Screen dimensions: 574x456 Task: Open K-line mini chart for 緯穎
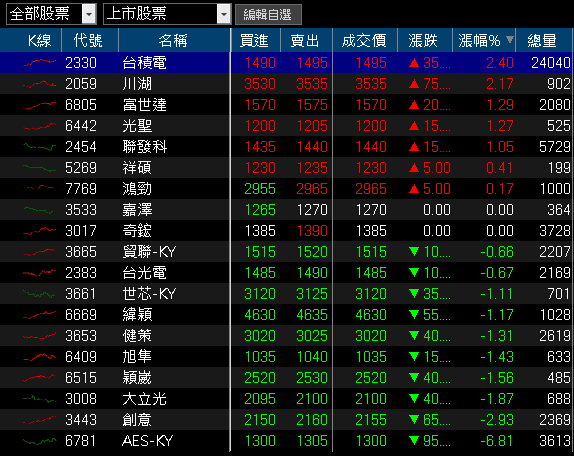[x=40, y=315]
